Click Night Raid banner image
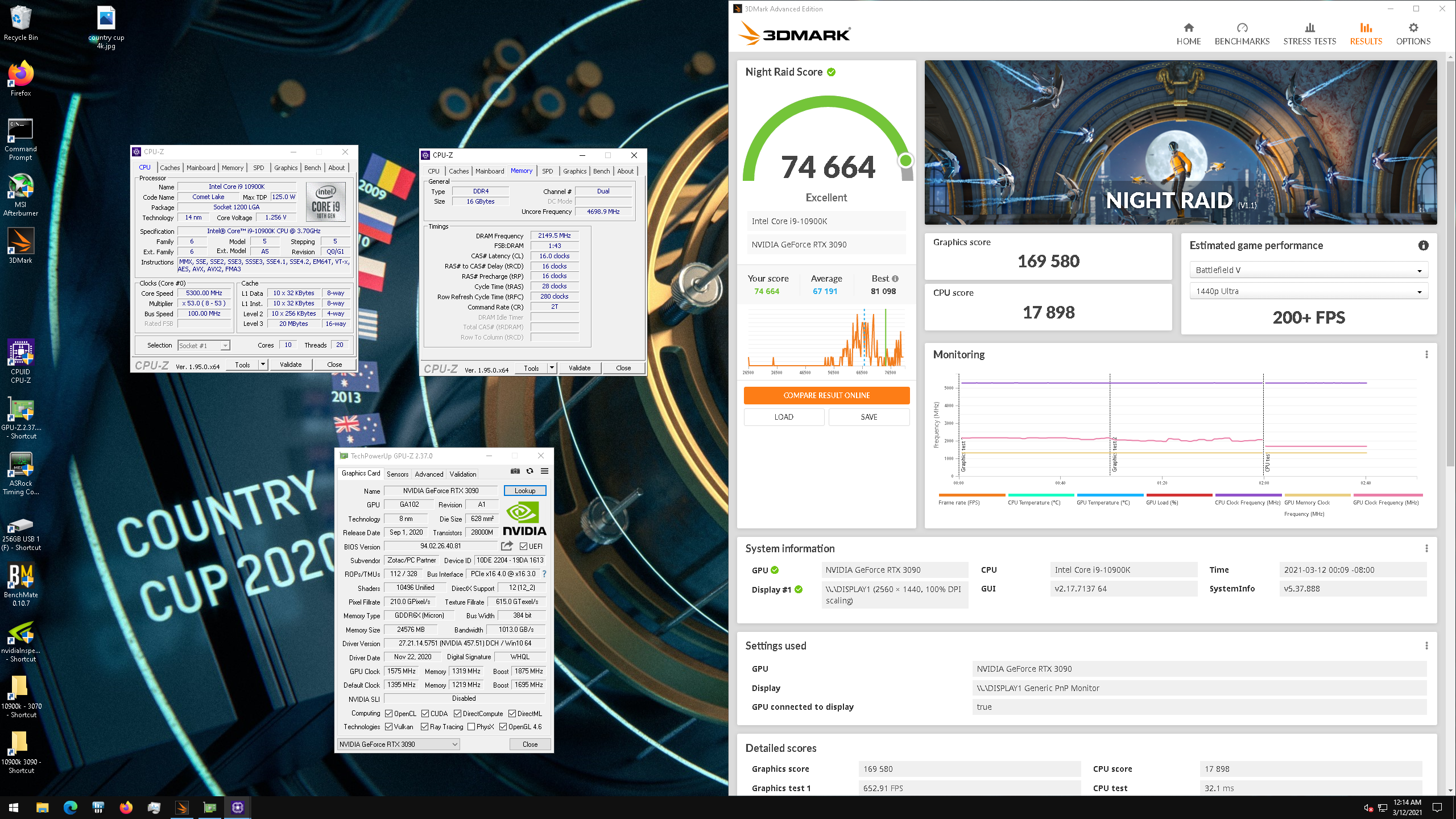This screenshot has width=1456, height=819. (1181, 142)
